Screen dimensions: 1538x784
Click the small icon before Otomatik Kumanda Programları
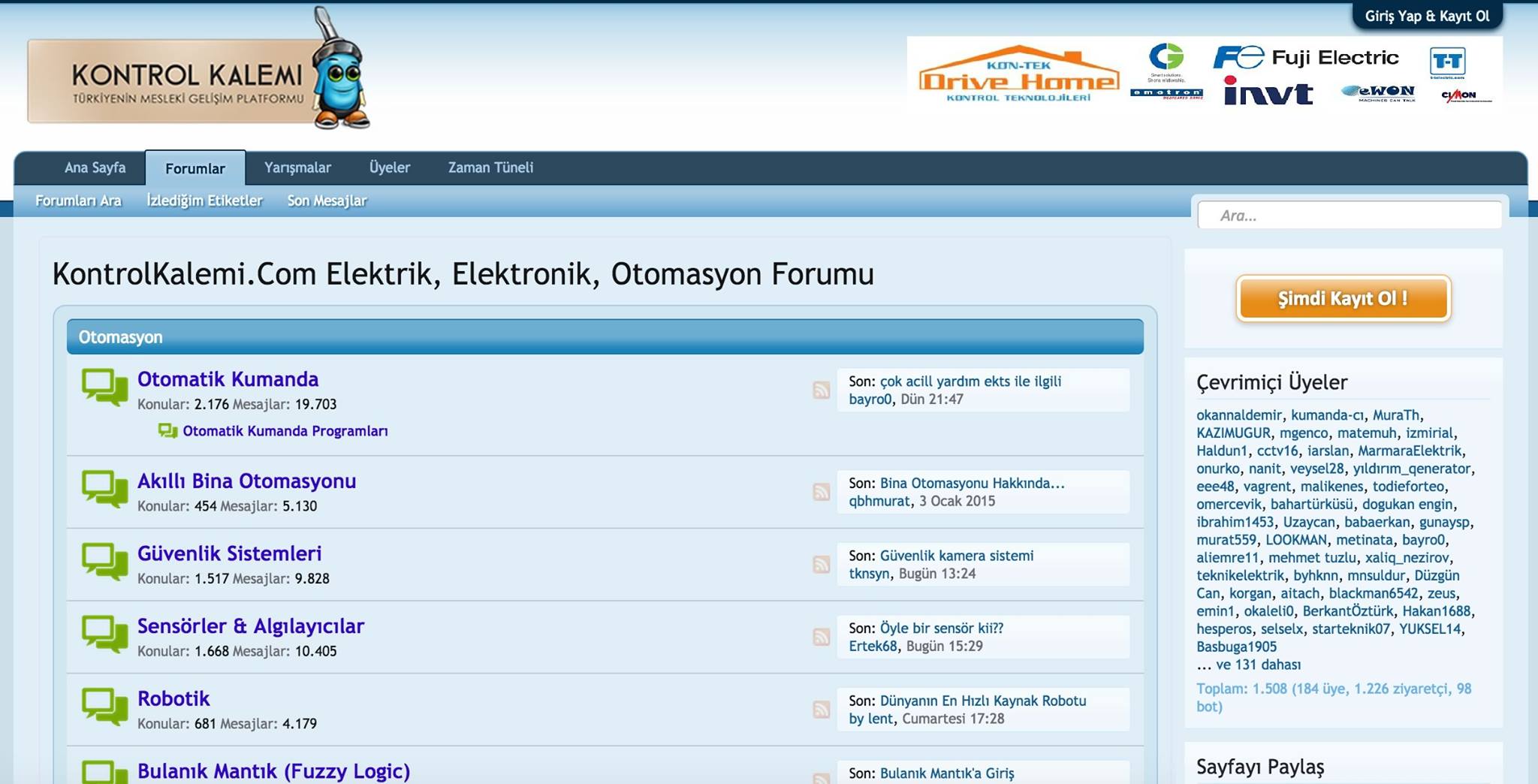point(167,431)
